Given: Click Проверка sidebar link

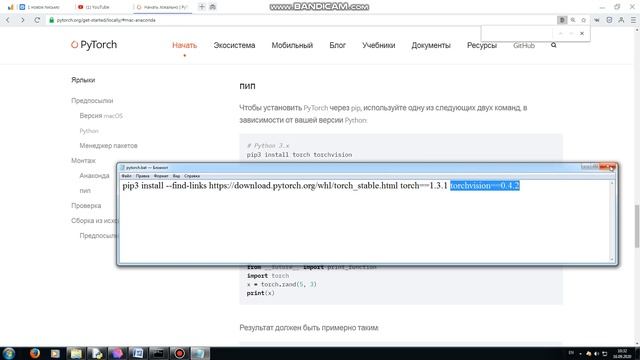Looking at the screenshot, I should pos(86,206).
